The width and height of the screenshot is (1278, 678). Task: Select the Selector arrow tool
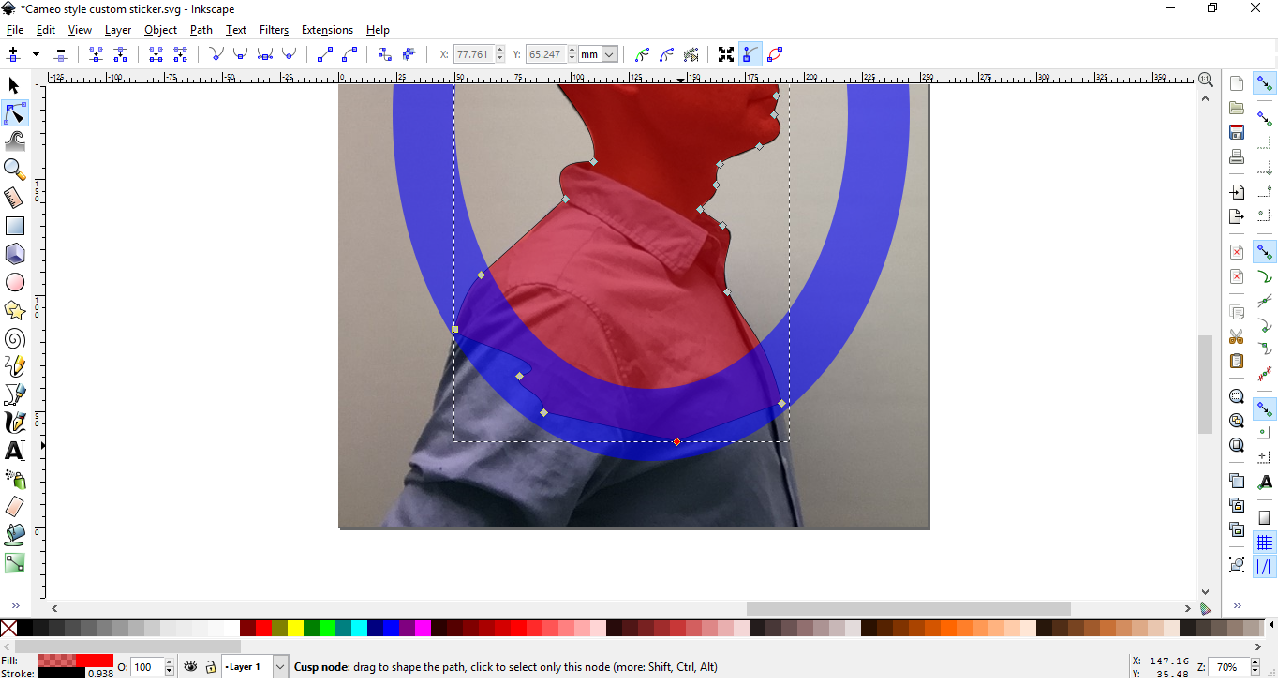click(x=13, y=85)
